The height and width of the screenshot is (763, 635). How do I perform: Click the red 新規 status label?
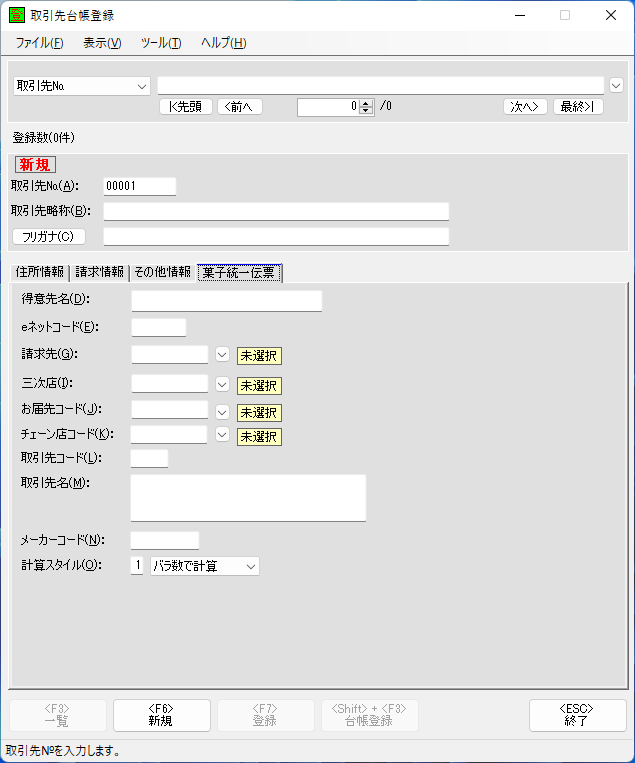[35, 164]
